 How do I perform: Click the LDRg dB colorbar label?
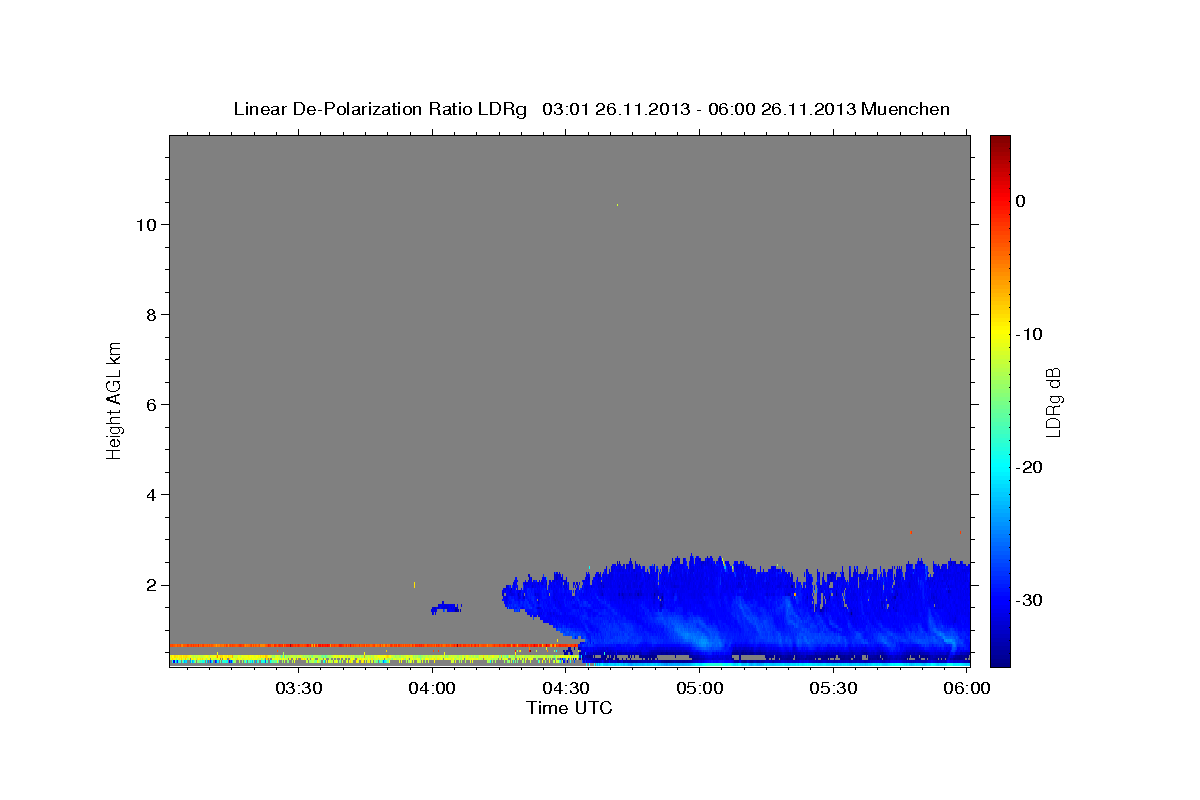click(1052, 402)
